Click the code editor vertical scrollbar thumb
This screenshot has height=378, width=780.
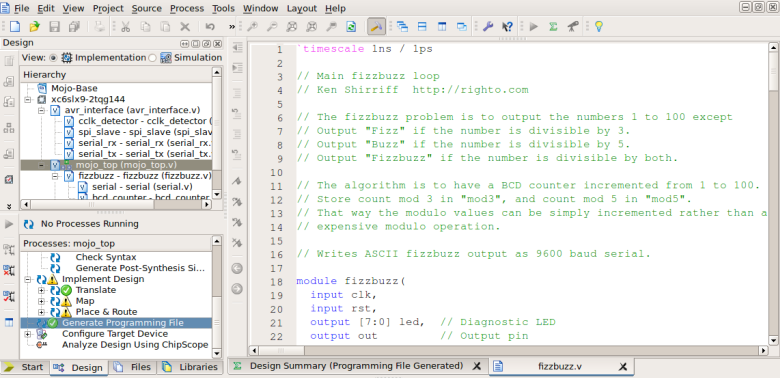[x=773, y=72]
